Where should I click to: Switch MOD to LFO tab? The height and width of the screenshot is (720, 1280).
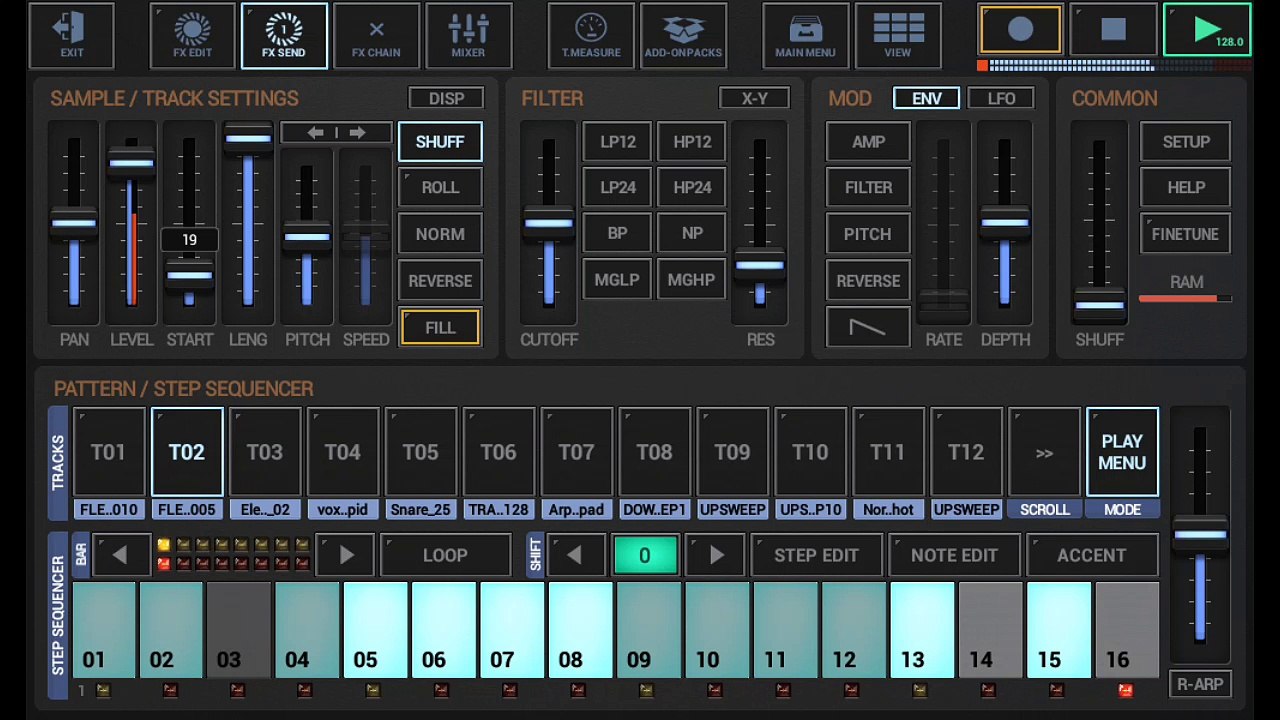point(1001,98)
